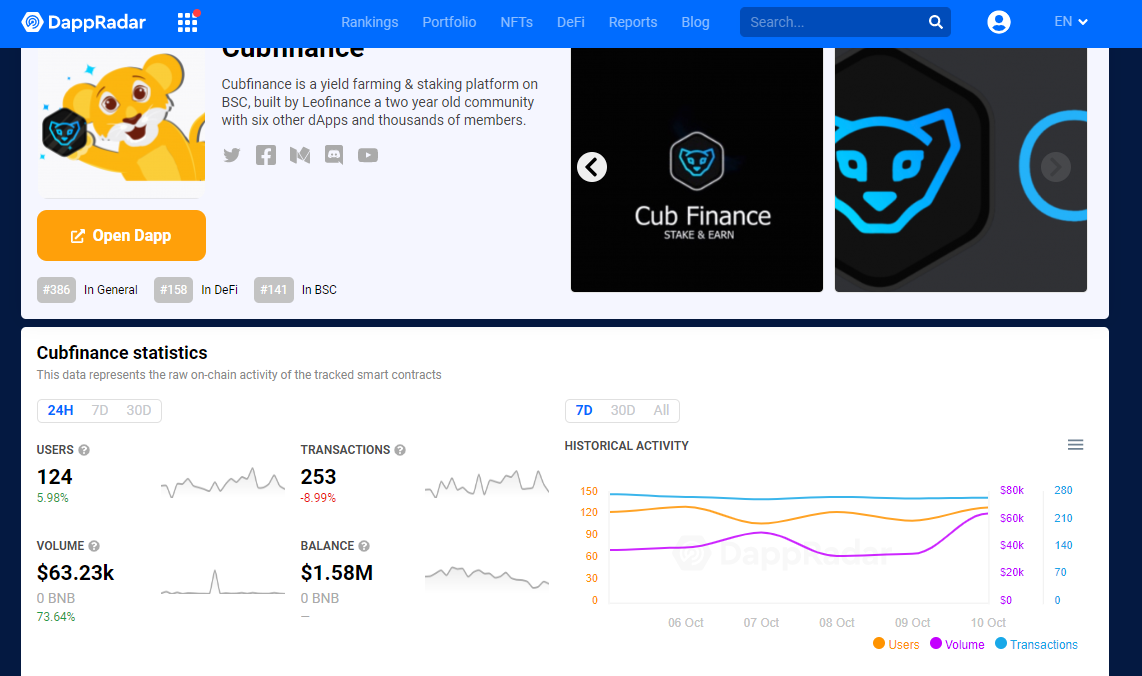Open the Portfolio menu item
The image size is (1142, 676).
(x=449, y=23)
